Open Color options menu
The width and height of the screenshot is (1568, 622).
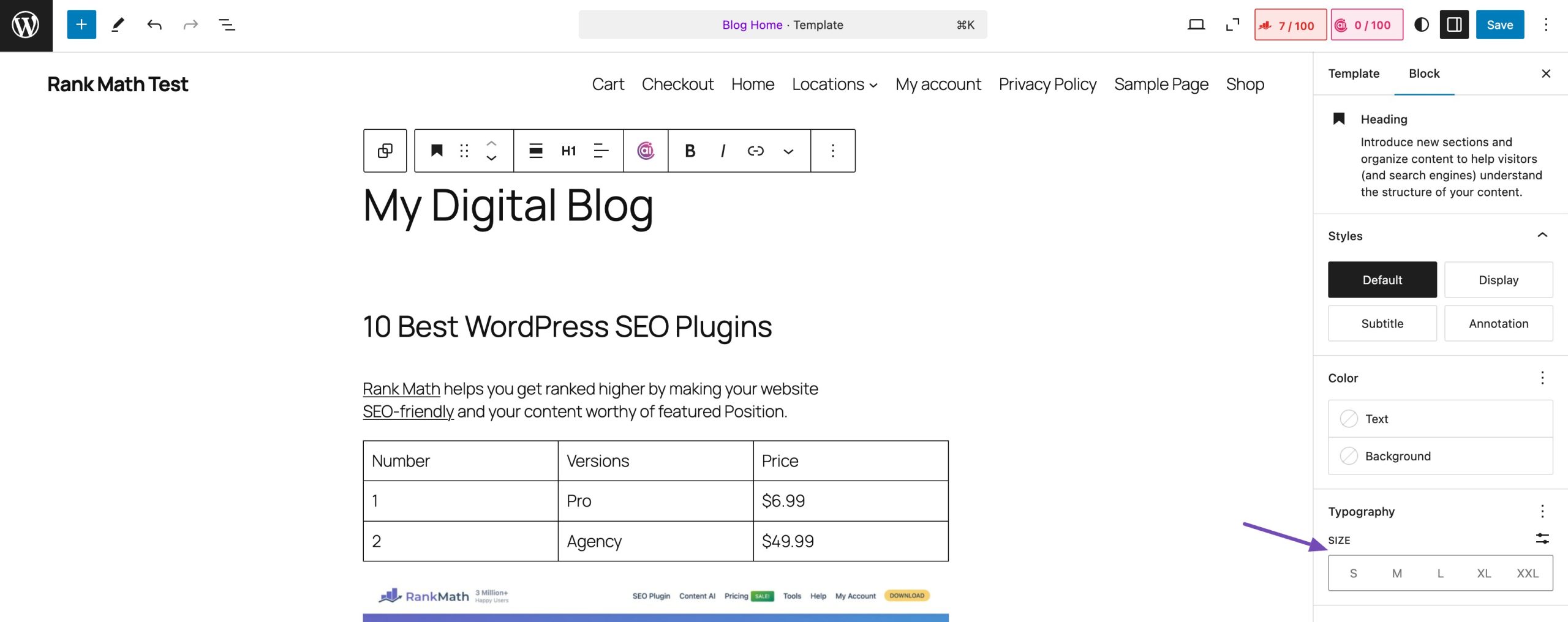(1542, 378)
